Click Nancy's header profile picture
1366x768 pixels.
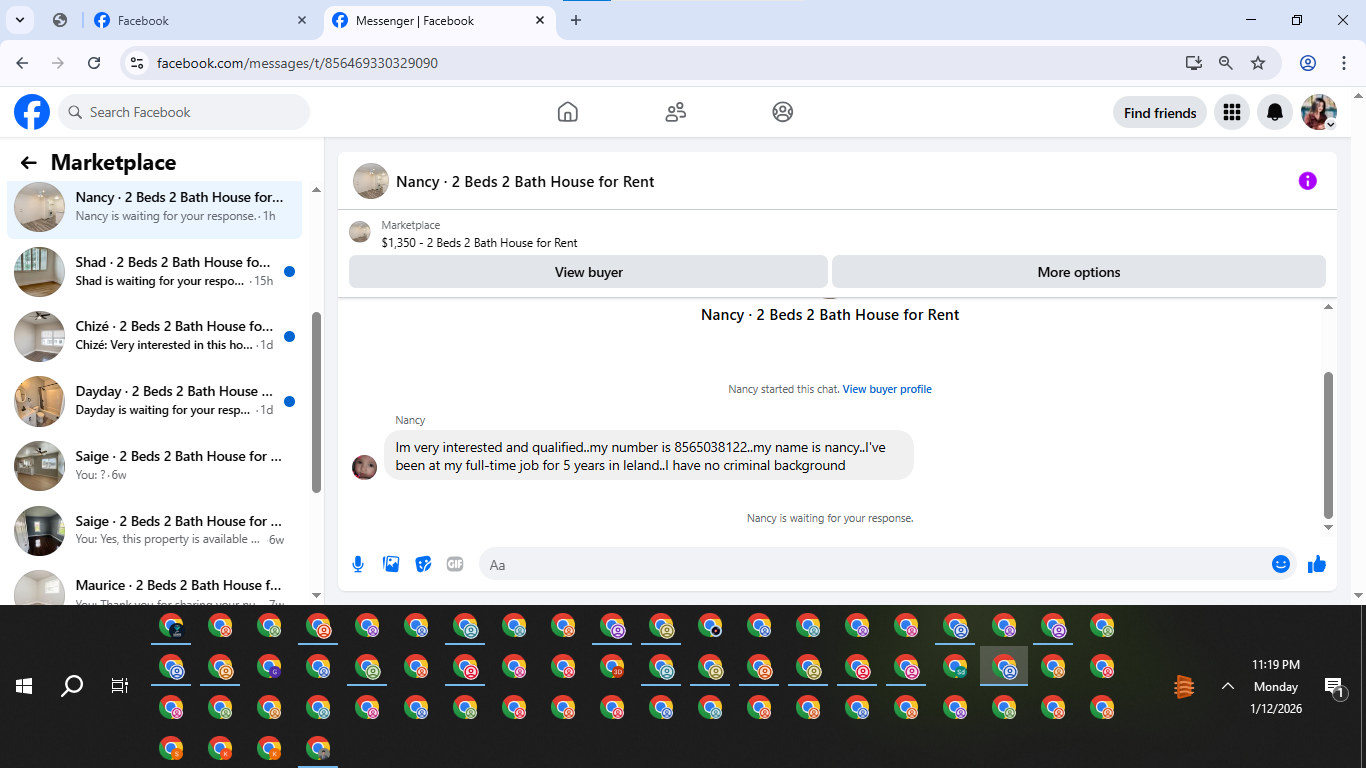point(371,181)
